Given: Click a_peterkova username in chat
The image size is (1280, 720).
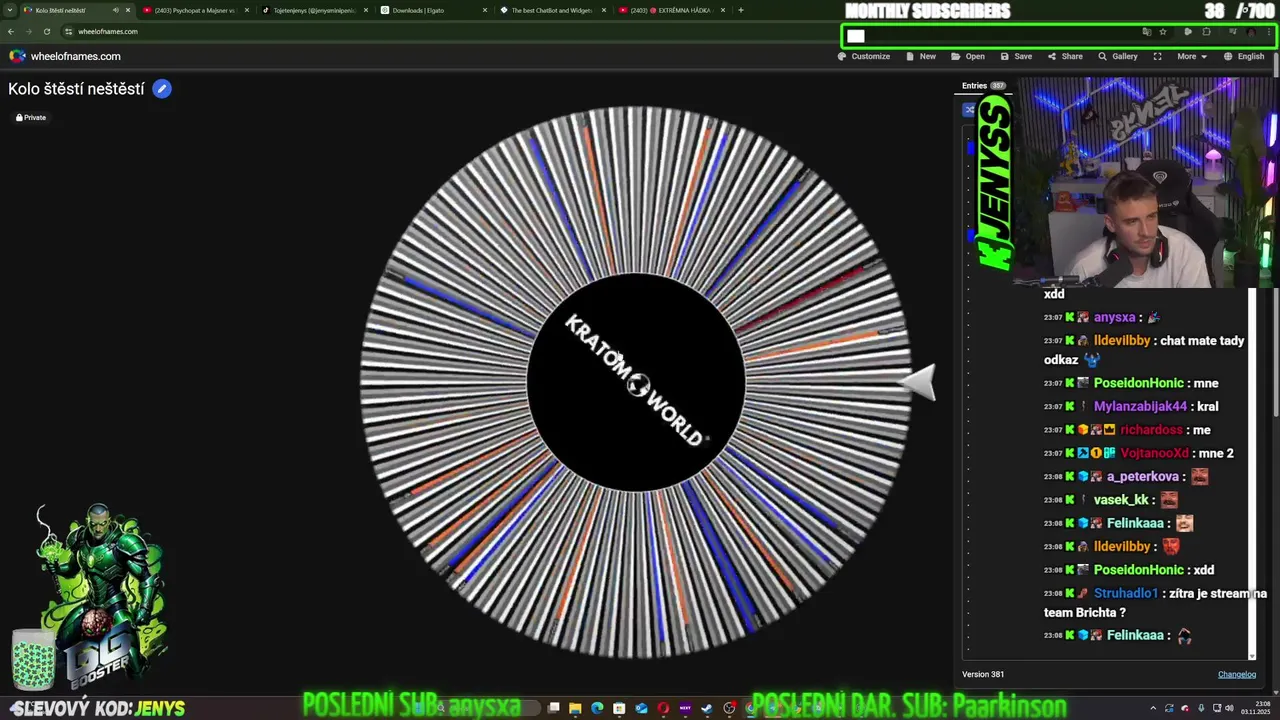Looking at the screenshot, I should pyautogui.click(x=1145, y=477).
